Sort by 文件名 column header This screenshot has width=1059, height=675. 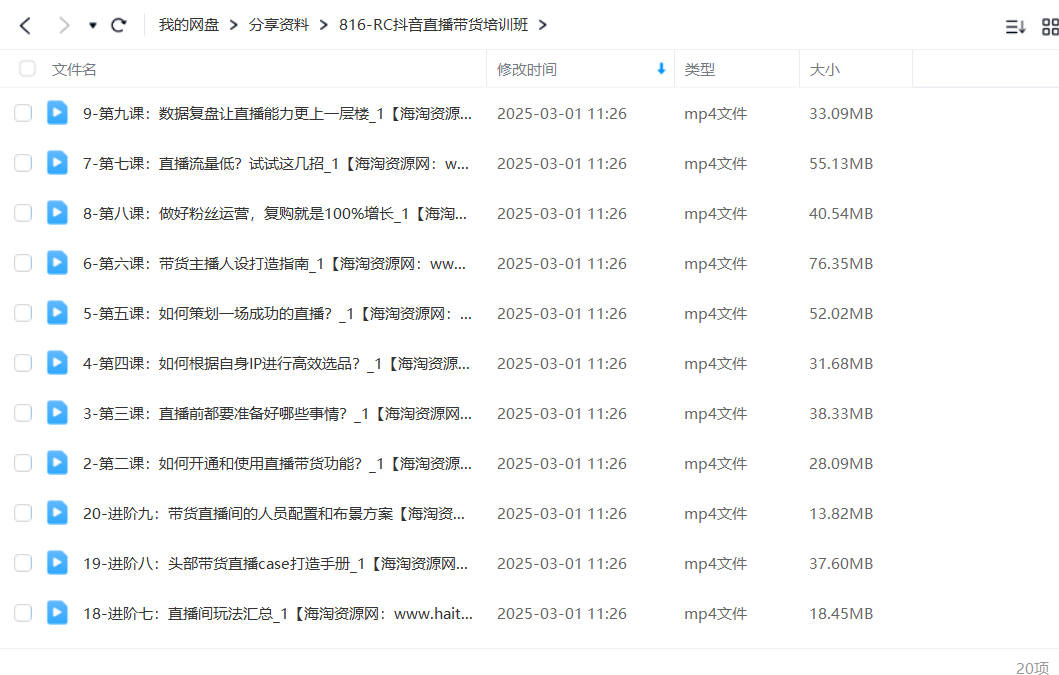(x=74, y=70)
